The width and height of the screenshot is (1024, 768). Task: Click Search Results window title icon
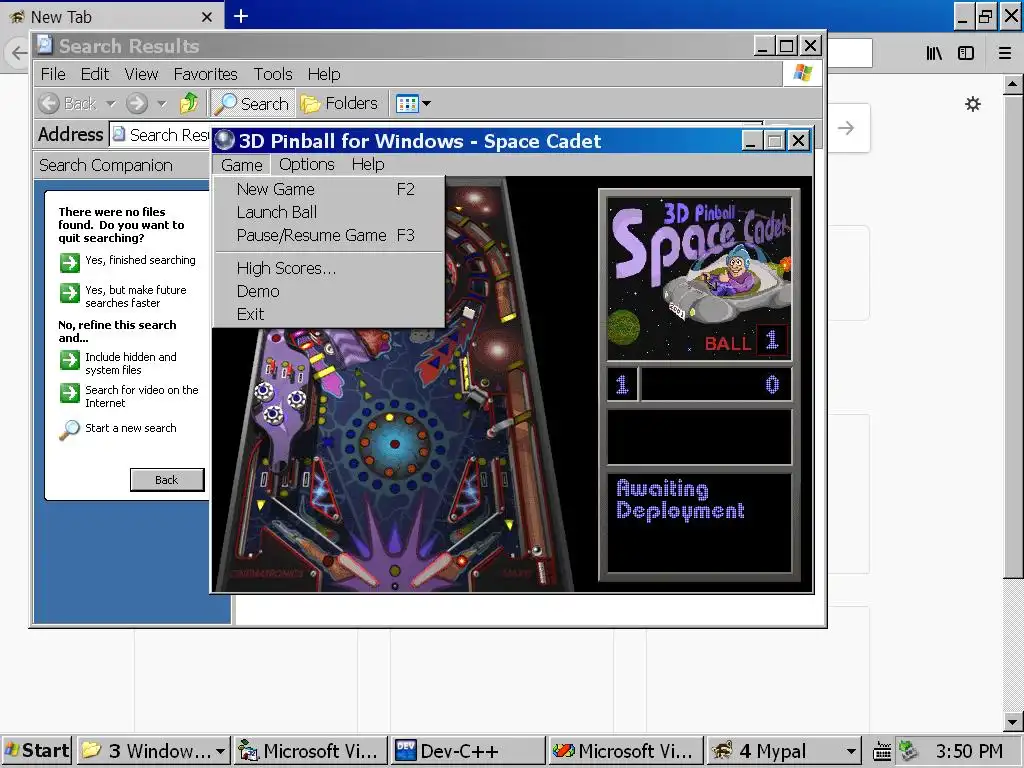[45, 45]
